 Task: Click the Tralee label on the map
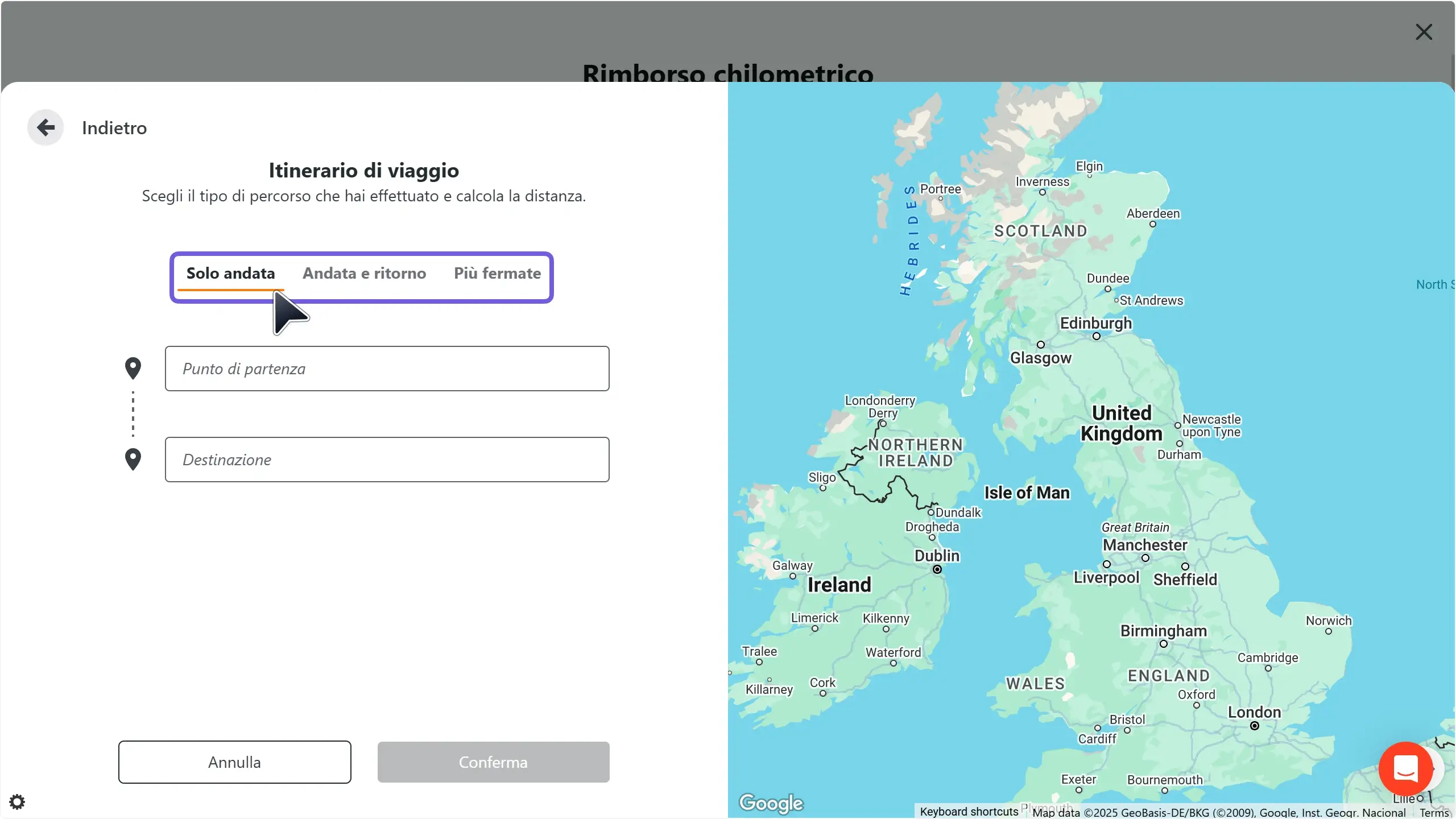[759, 651]
